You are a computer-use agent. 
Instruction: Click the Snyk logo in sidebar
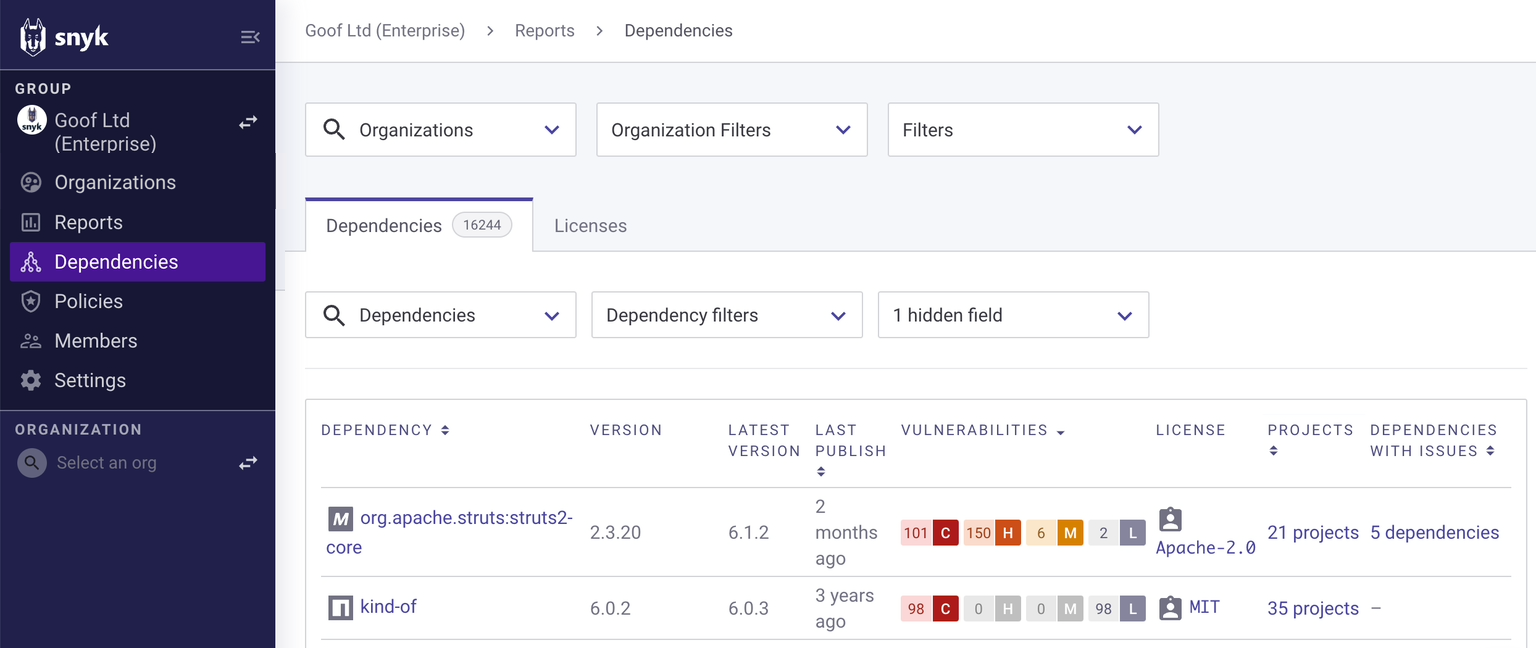tap(64, 38)
